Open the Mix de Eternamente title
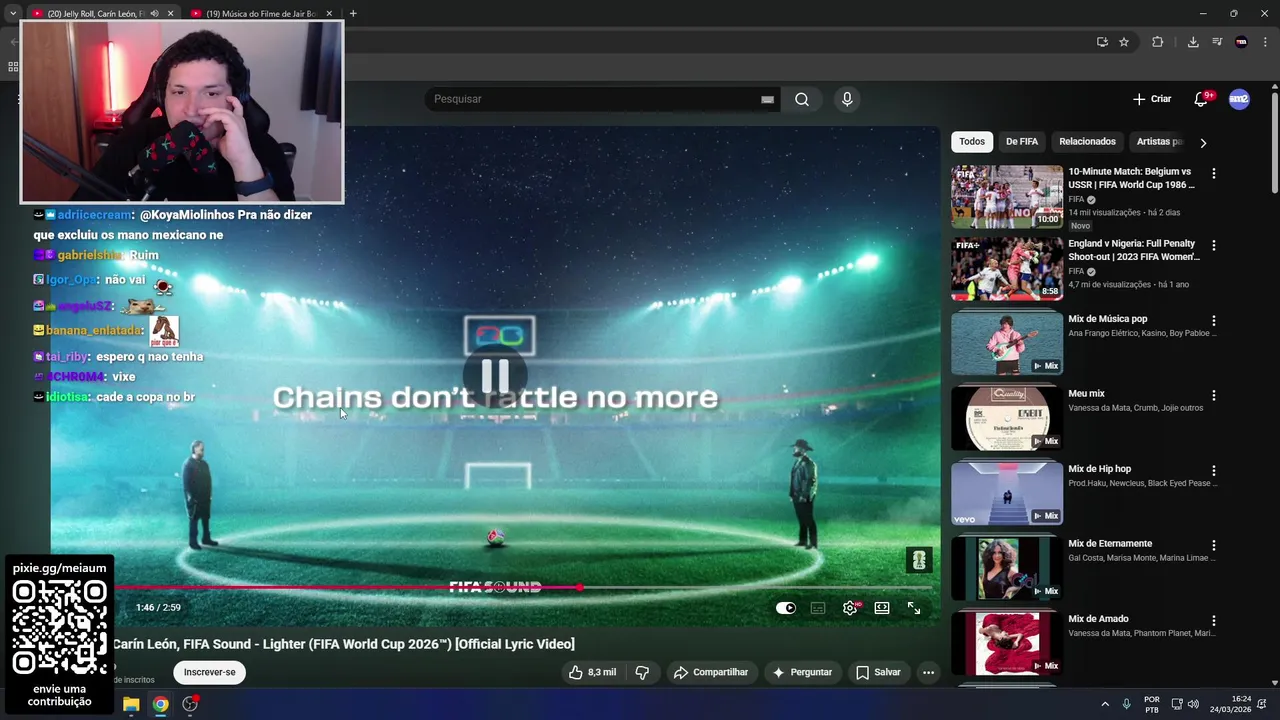This screenshot has width=1280, height=720. pos(1110,544)
